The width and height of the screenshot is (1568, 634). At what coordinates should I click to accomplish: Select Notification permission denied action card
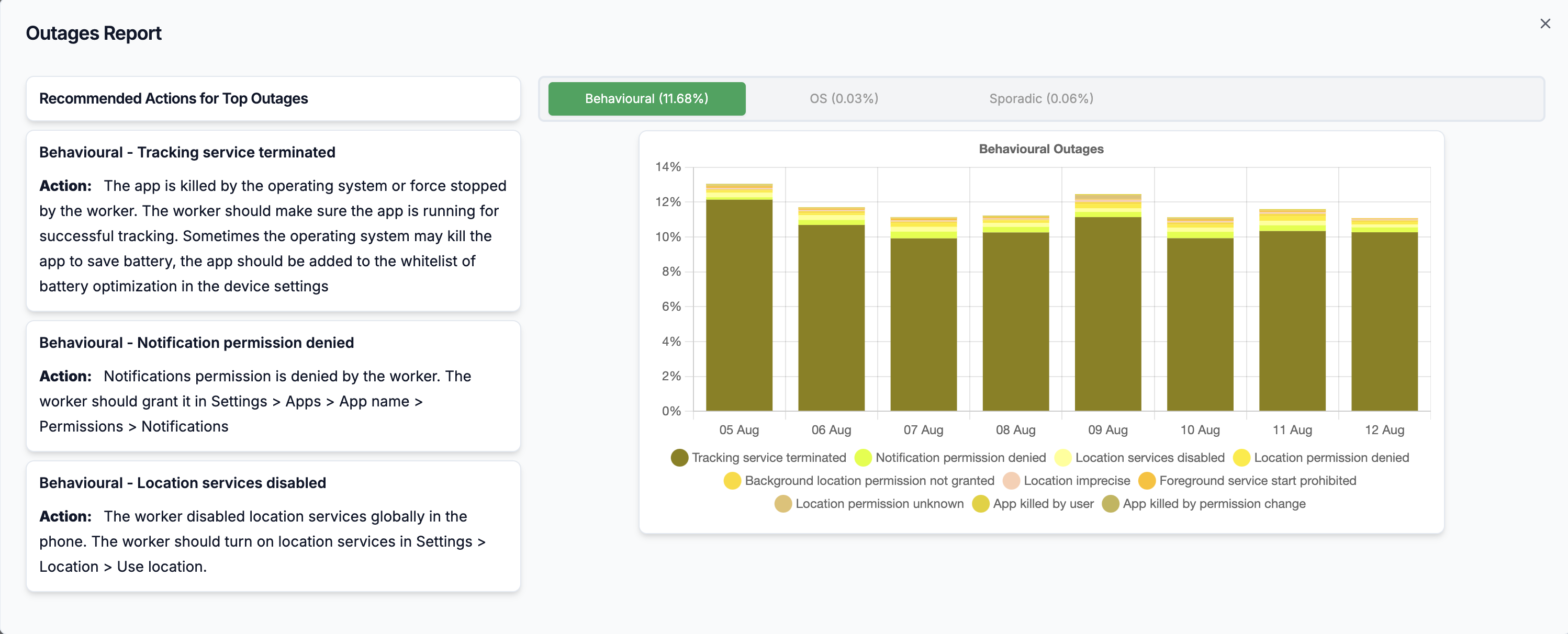(273, 387)
